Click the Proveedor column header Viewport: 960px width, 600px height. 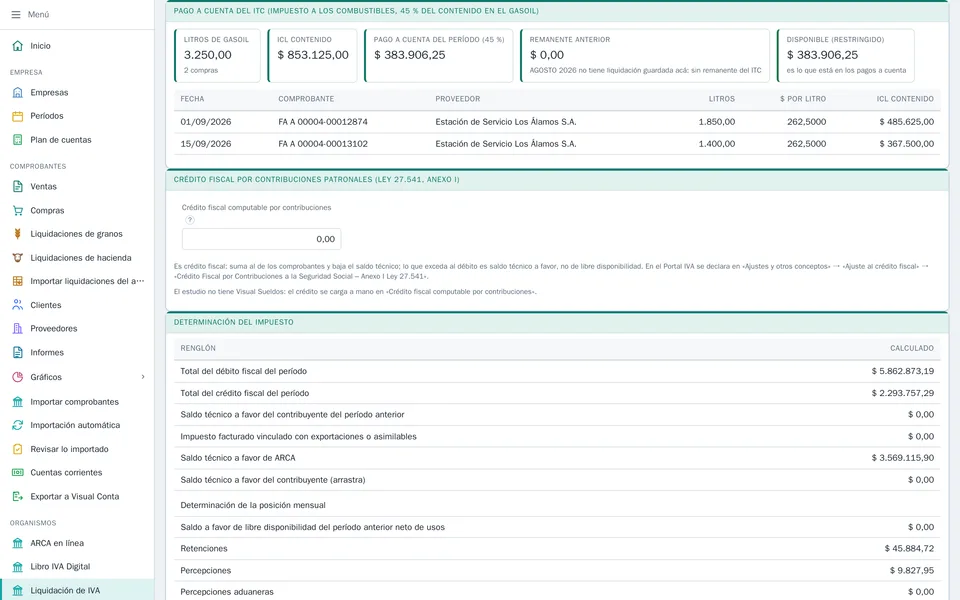click(x=457, y=99)
